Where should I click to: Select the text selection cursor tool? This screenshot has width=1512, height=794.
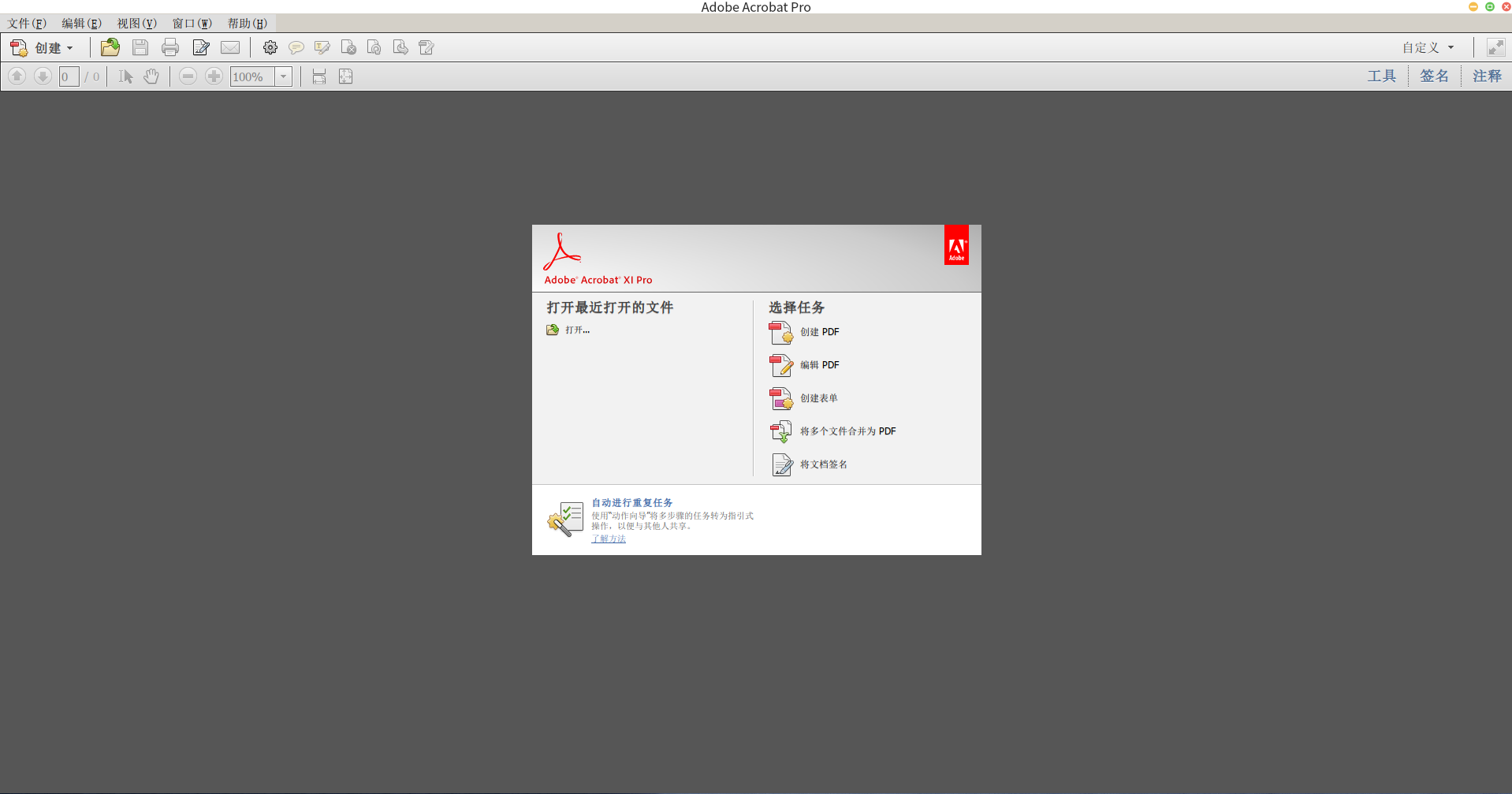point(125,76)
